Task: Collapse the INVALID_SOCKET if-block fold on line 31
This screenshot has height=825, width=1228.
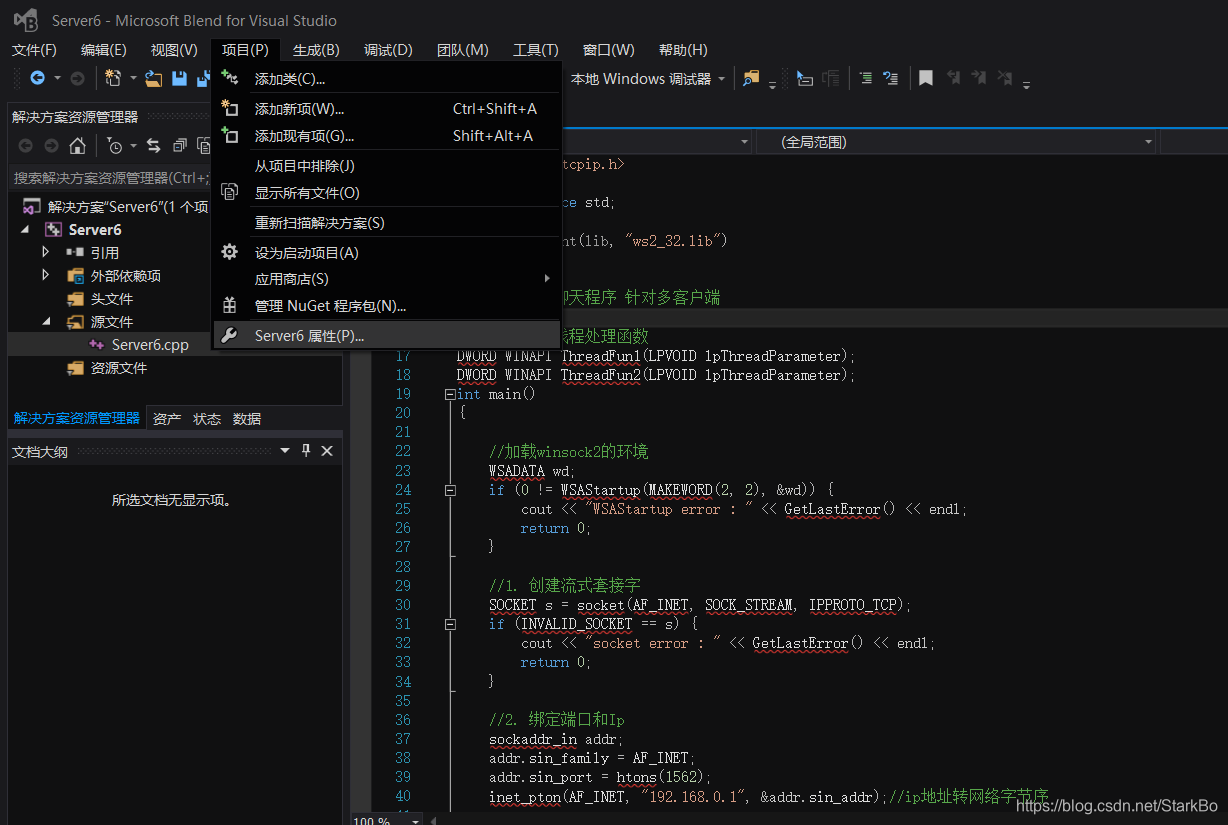Action: 450,624
